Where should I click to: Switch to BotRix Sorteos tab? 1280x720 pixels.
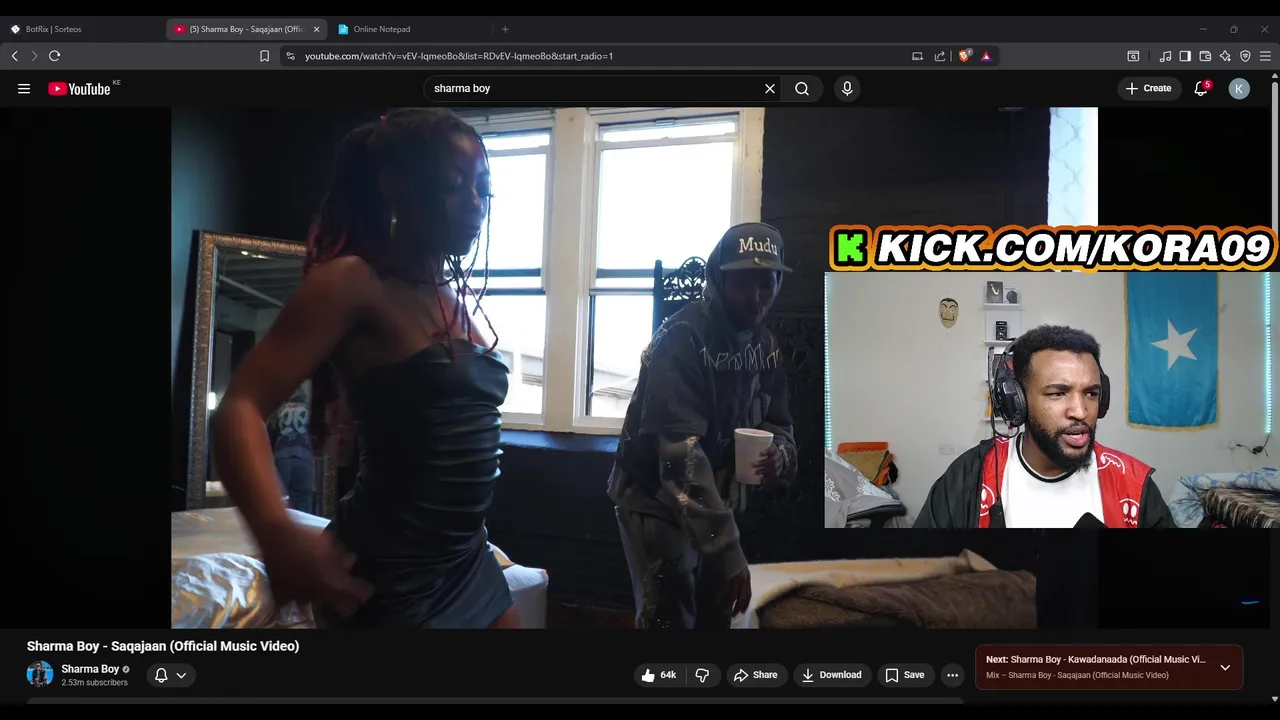pyautogui.click(x=83, y=29)
